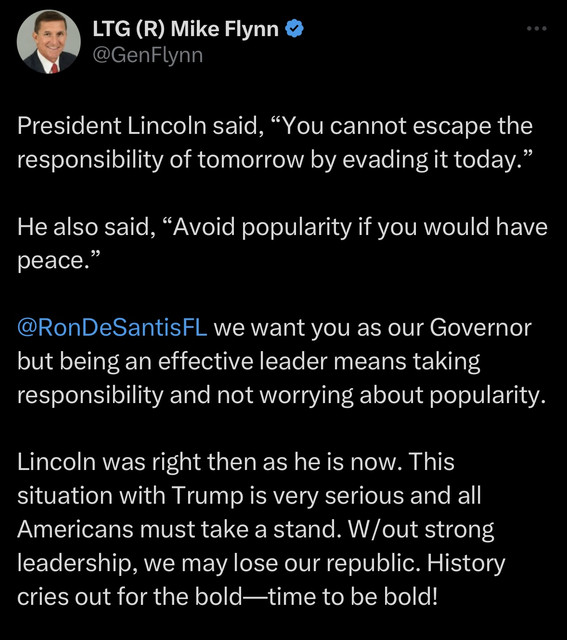The image size is (567, 640).
Task: Click the 'leadership, we may lose our republic' line
Action: [x=218, y=564]
